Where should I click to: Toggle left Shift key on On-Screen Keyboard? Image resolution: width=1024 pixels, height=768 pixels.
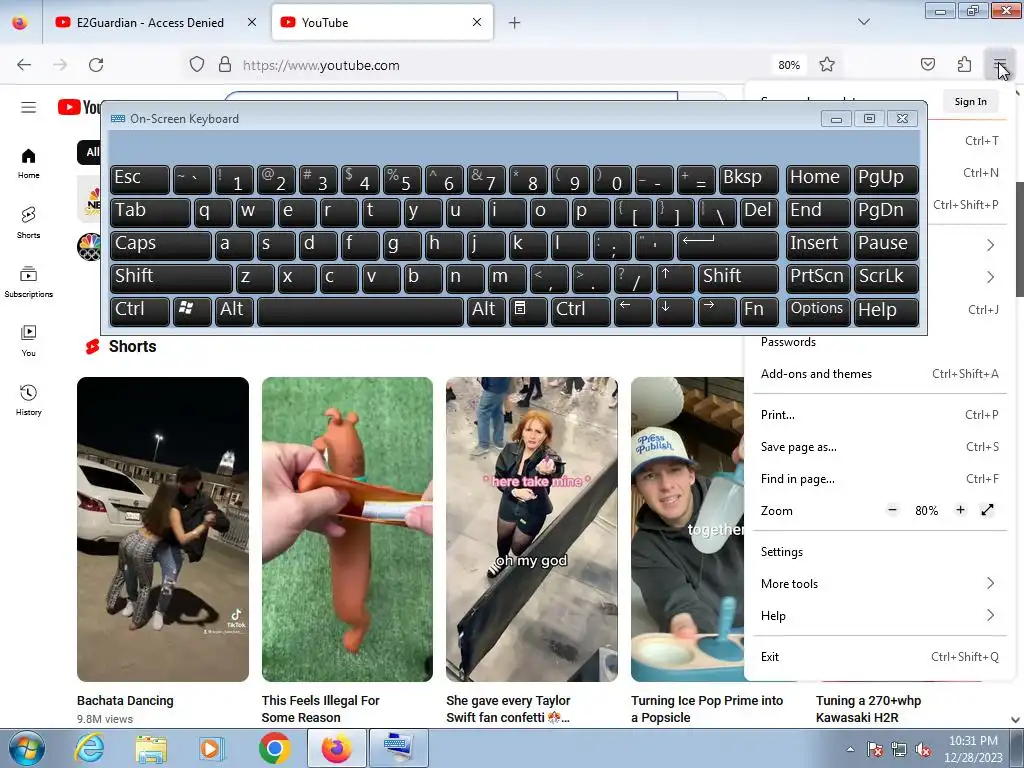(x=171, y=277)
